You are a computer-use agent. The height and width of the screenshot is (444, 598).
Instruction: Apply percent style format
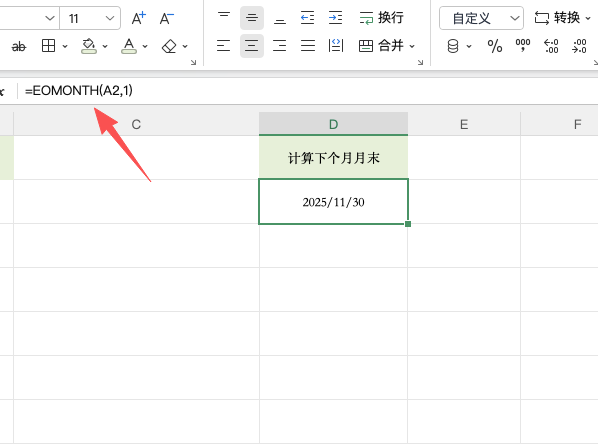point(495,46)
